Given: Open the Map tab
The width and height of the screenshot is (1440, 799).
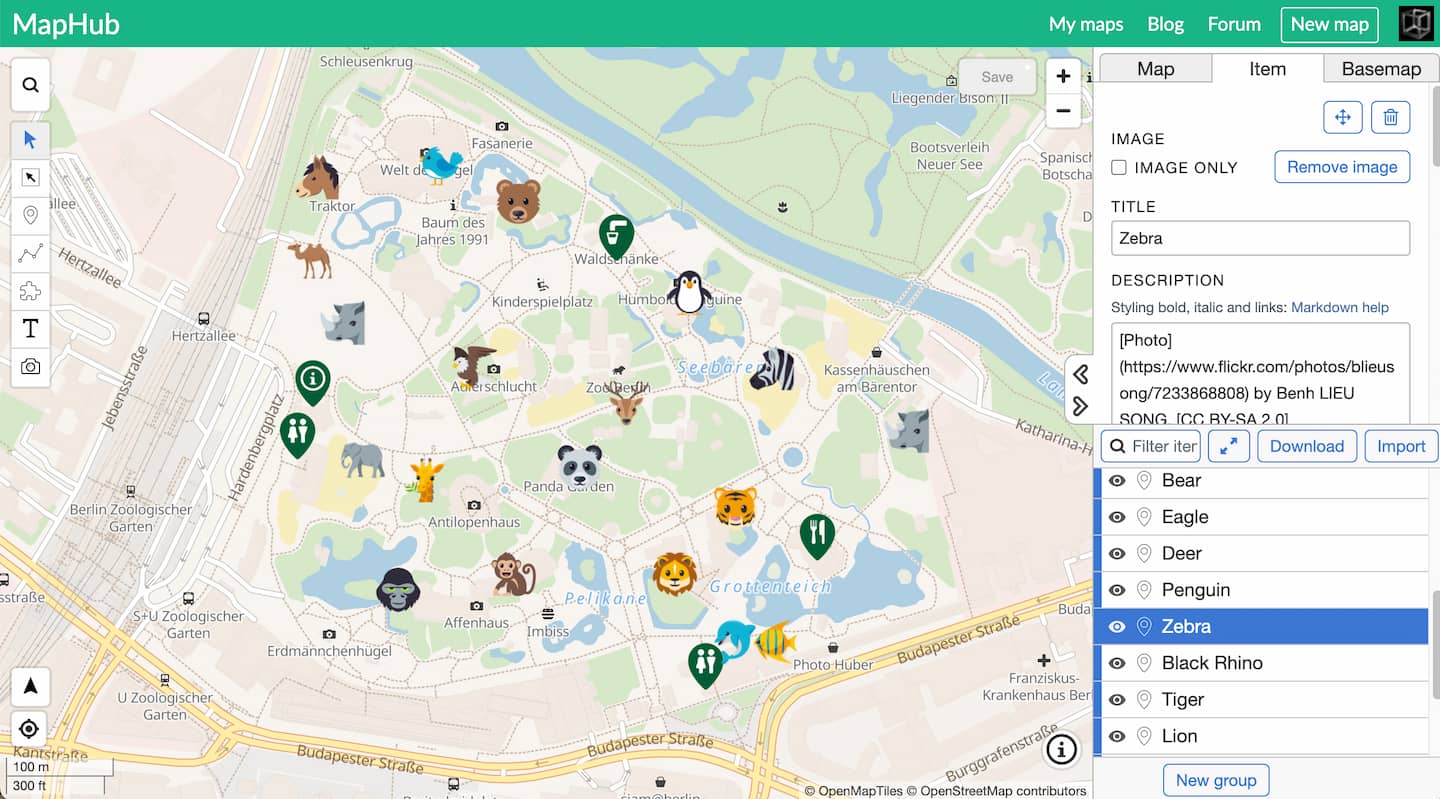Looking at the screenshot, I should coord(1155,69).
